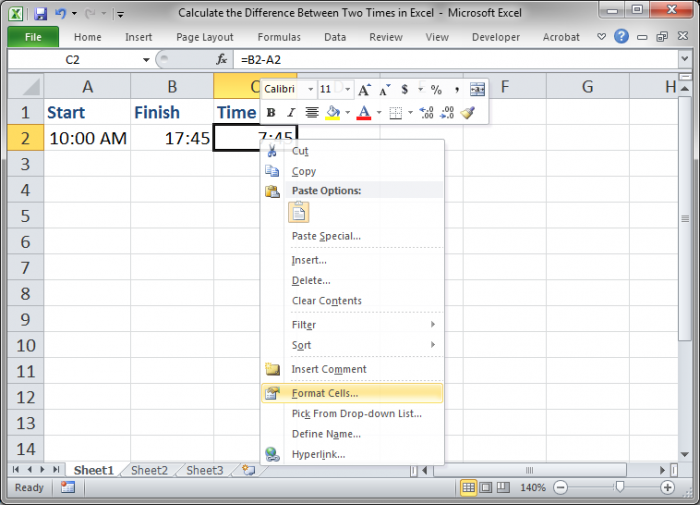
Task: Choose Pick From Drop-down List
Action: tap(352, 413)
